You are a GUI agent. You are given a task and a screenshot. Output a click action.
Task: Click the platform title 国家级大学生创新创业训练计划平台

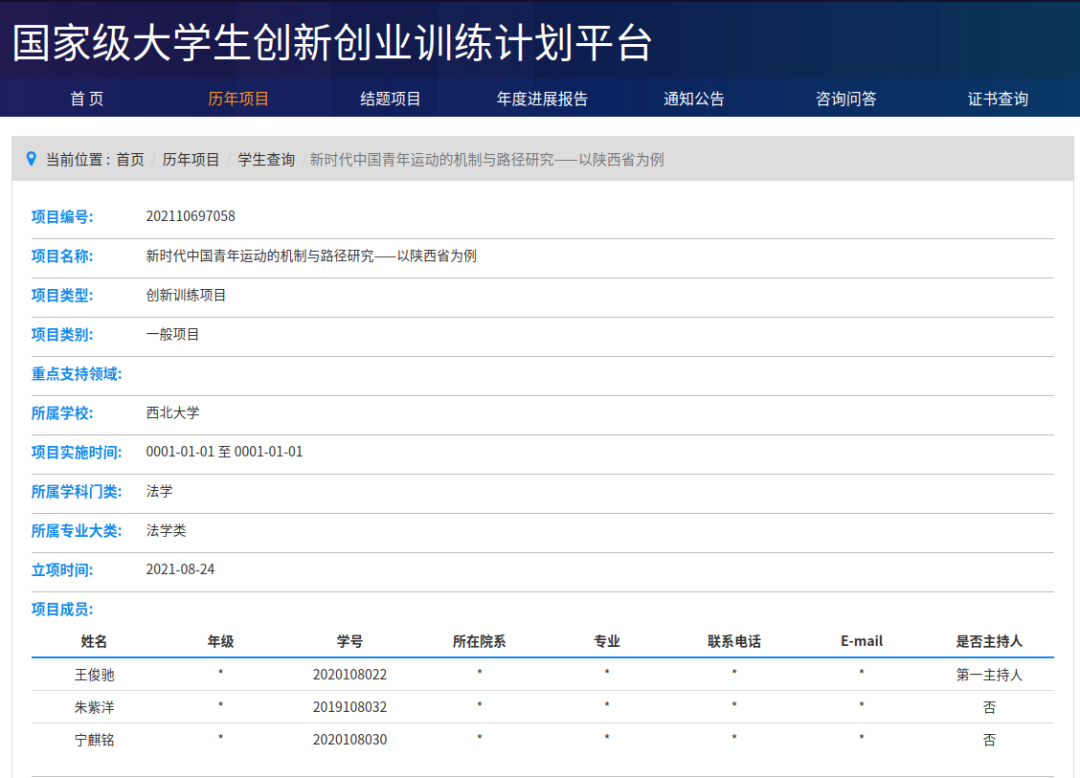332,43
